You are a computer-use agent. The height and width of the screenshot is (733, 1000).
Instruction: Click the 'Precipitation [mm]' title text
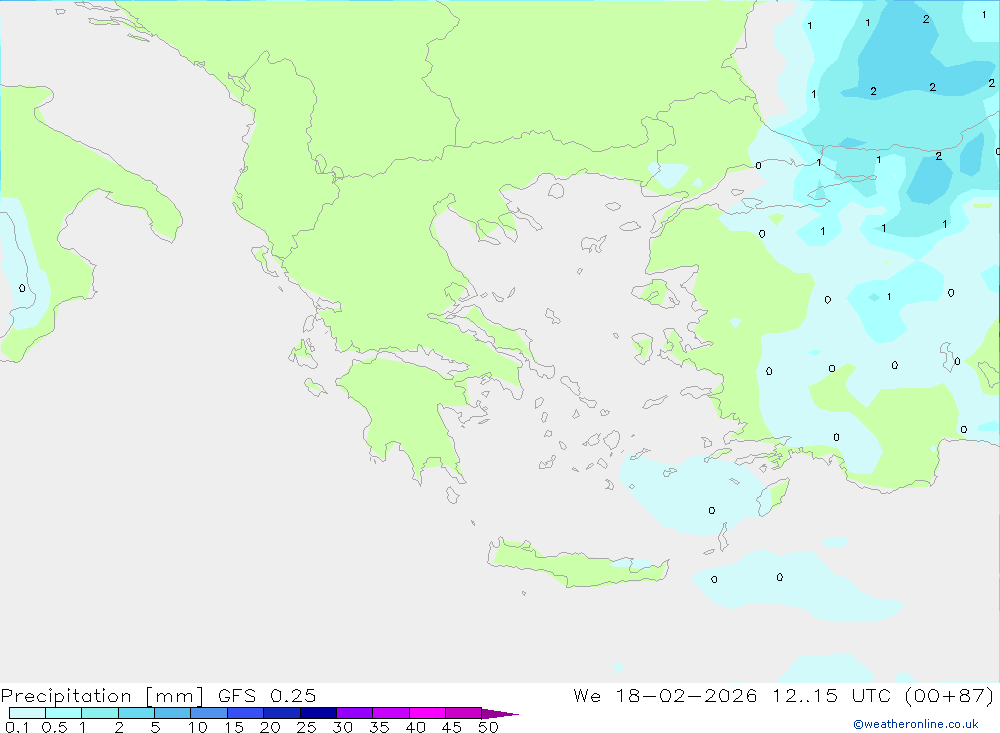point(103,695)
